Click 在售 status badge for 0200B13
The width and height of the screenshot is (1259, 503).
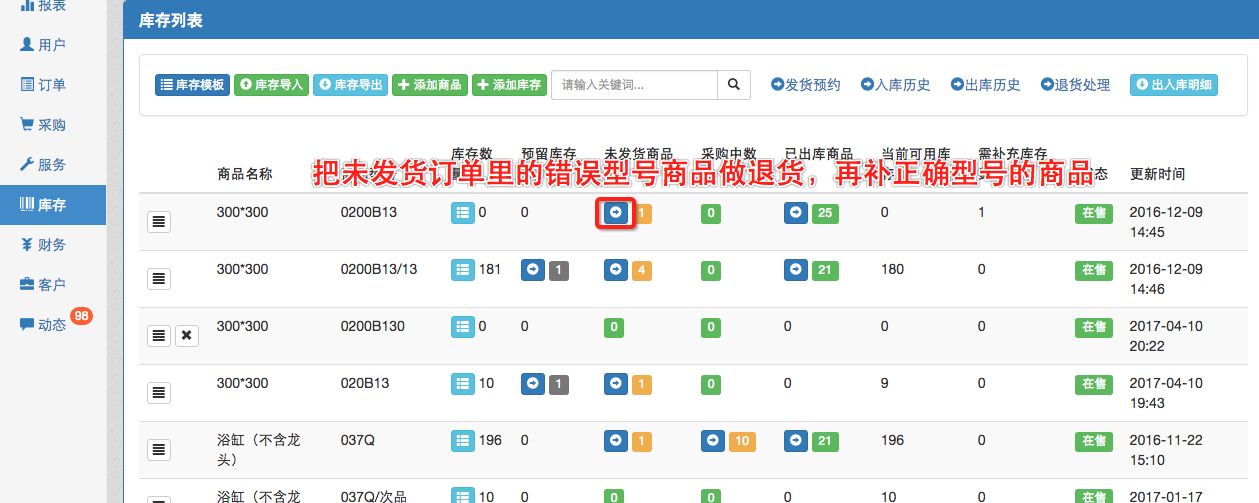click(1093, 214)
